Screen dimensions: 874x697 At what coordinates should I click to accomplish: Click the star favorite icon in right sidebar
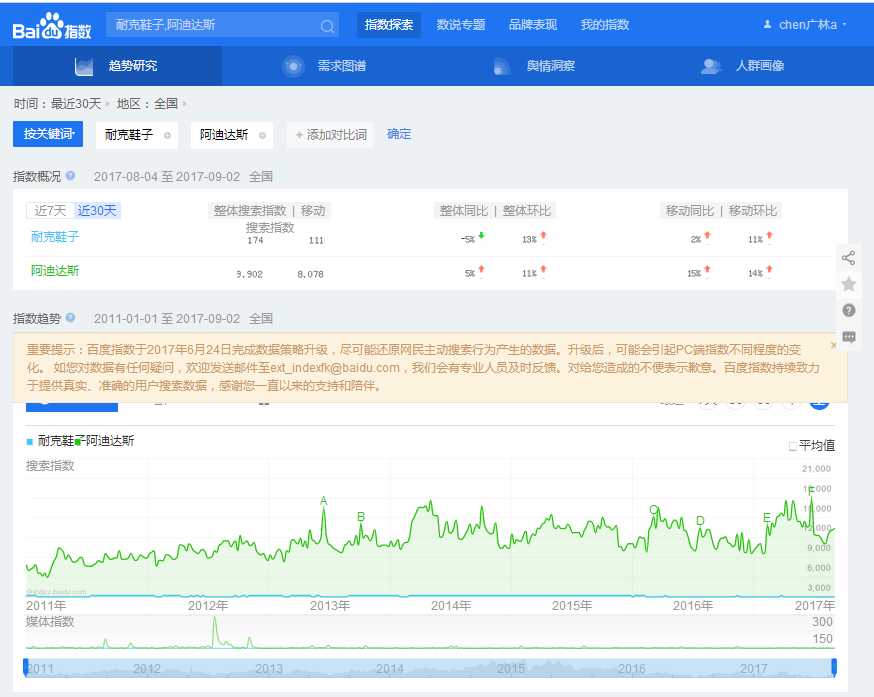click(x=848, y=284)
